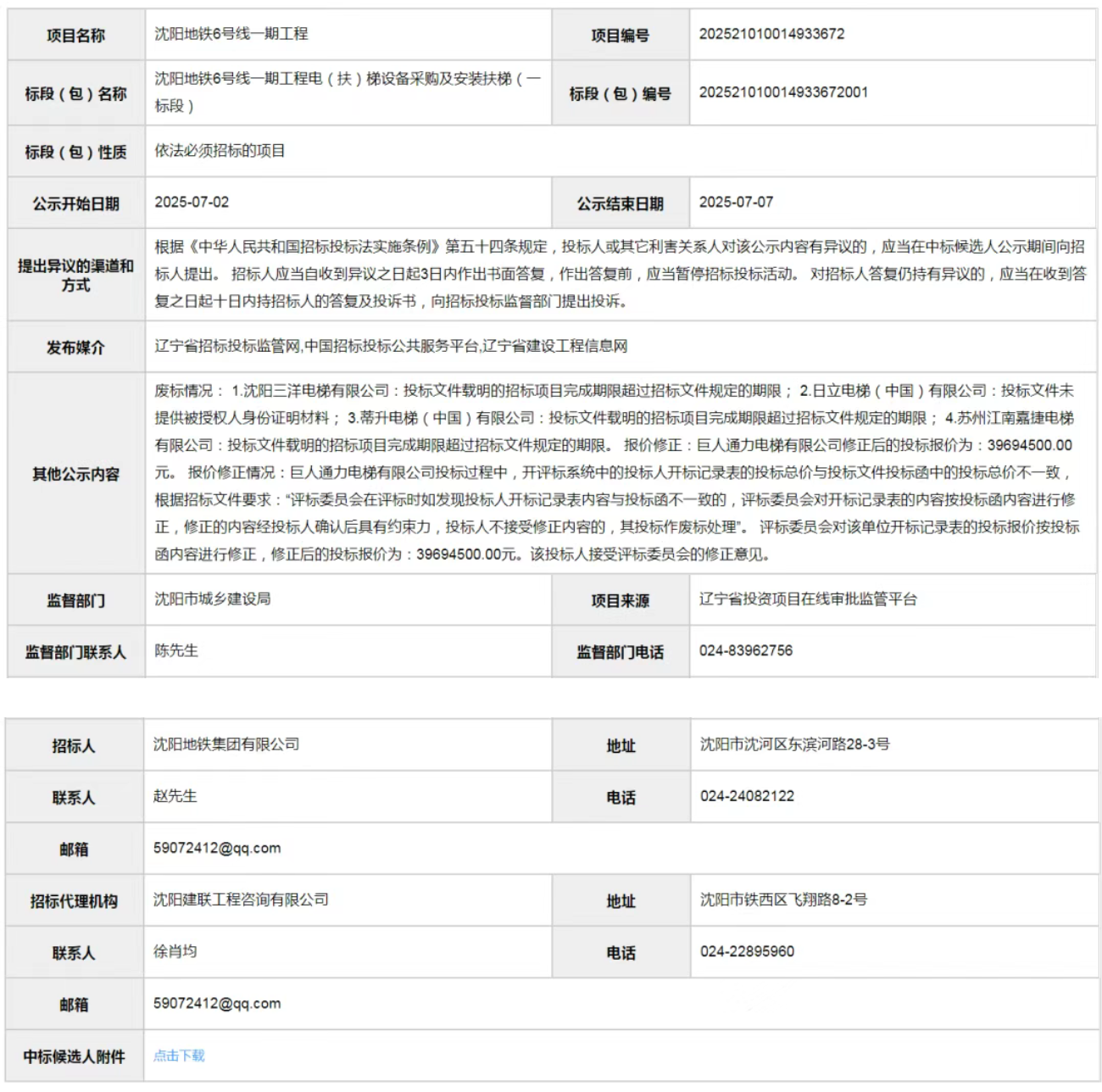The width and height of the screenshot is (1102, 1092).
Task: Click the 公示结束日期 label
Action: click(621, 203)
